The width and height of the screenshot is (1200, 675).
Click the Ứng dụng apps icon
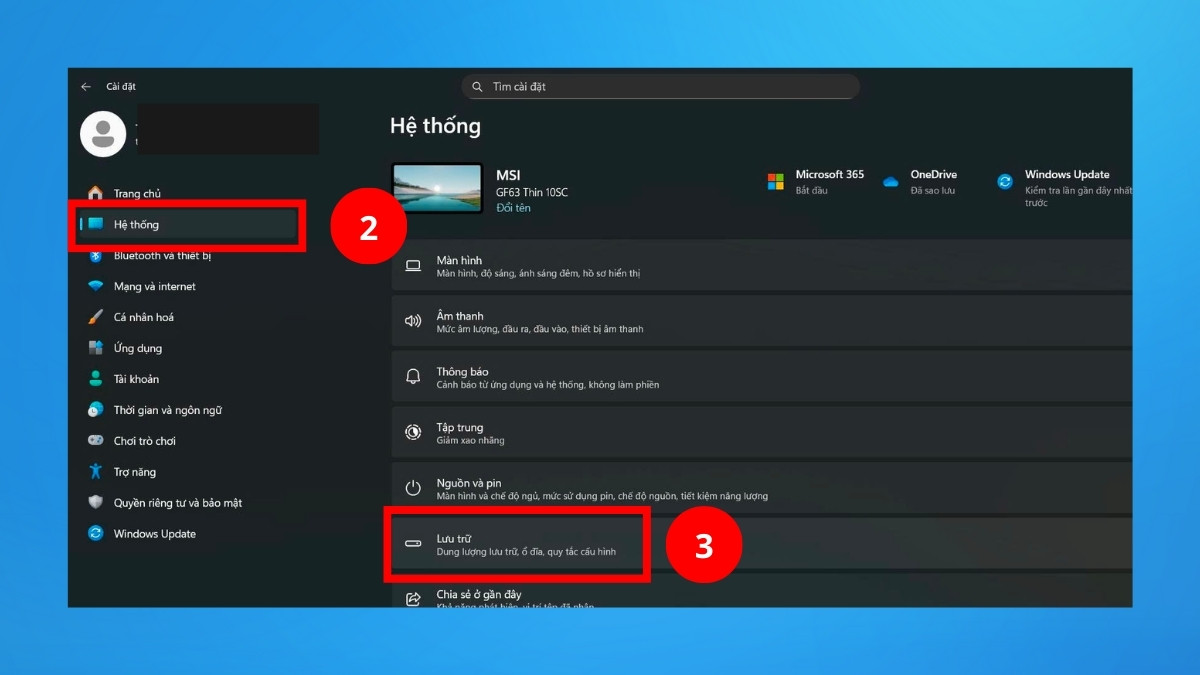[x=95, y=348]
